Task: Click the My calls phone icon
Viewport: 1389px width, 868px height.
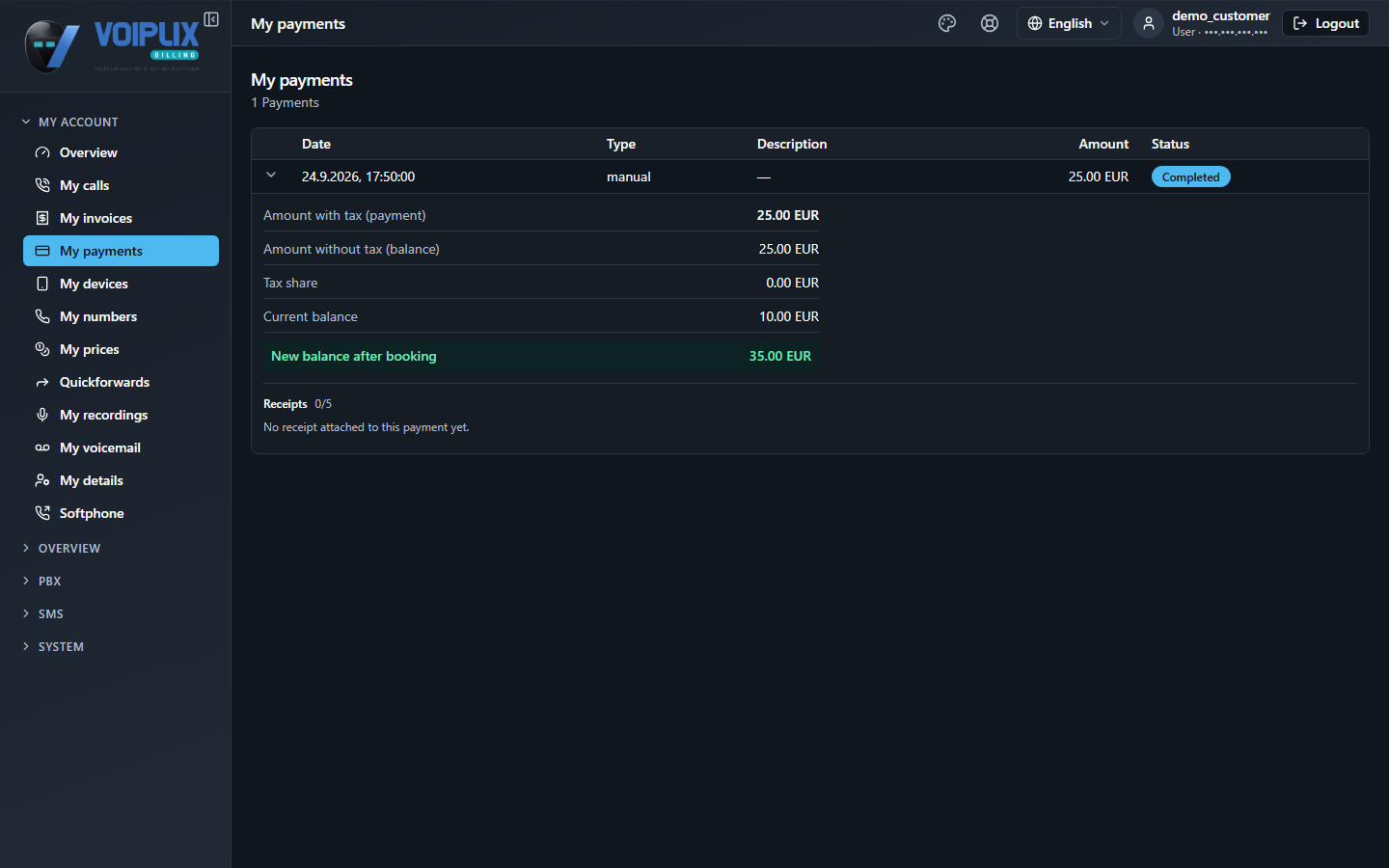Action: [42, 185]
